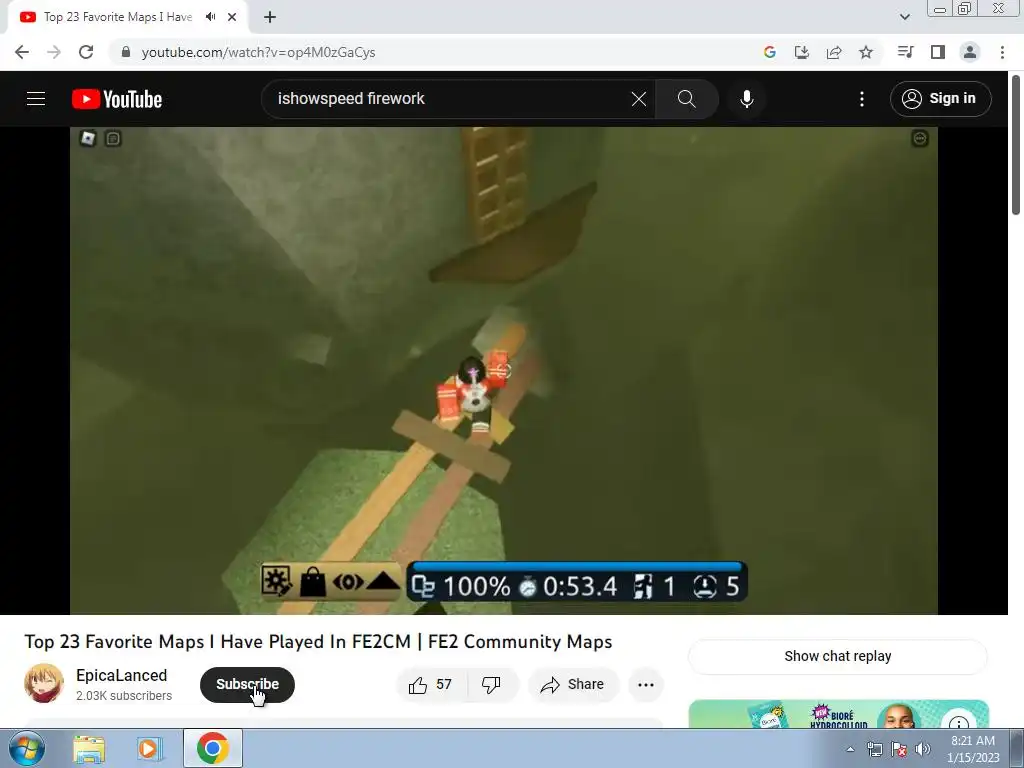Click the Sign in button

[940, 99]
